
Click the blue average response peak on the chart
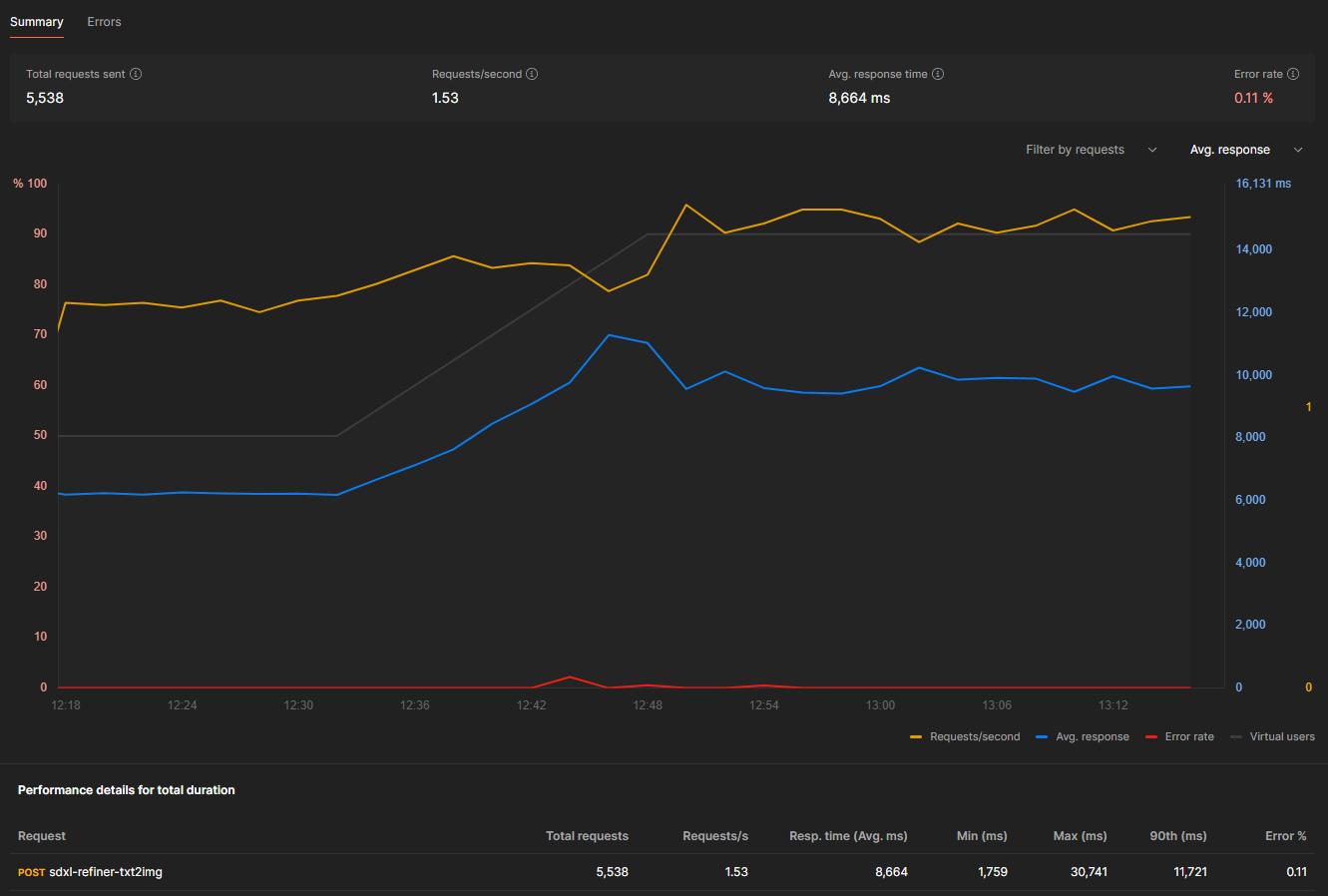click(x=609, y=335)
